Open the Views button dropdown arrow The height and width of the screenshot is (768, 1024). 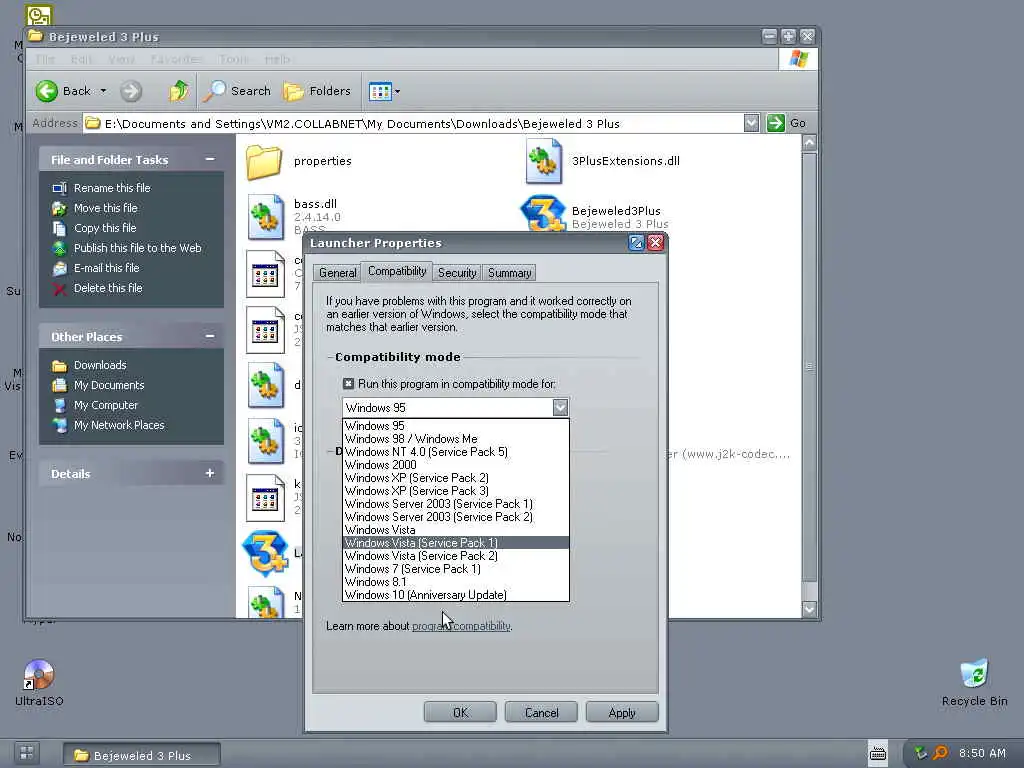(397, 91)
